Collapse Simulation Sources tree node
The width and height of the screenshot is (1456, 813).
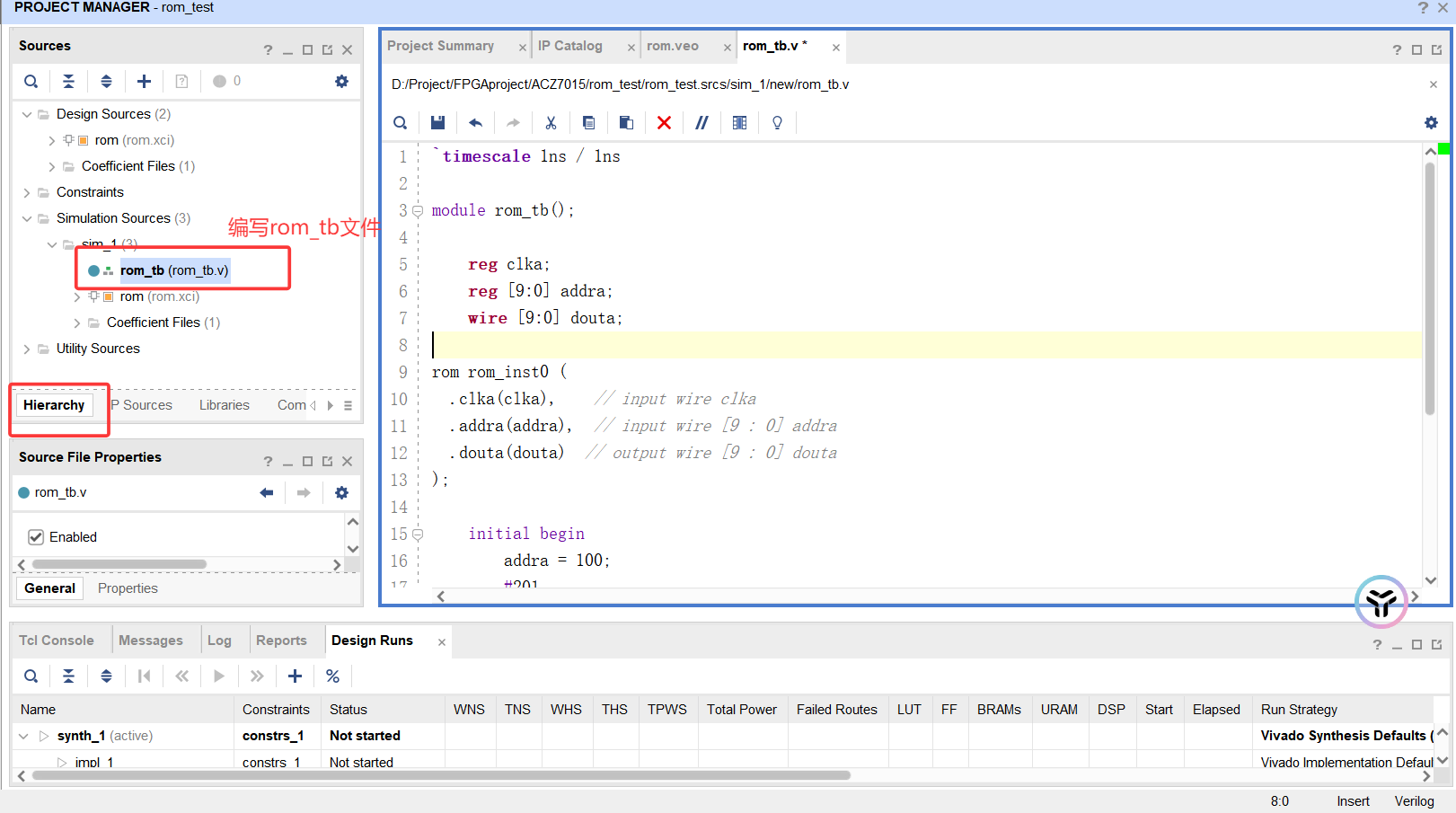(27, 219)
